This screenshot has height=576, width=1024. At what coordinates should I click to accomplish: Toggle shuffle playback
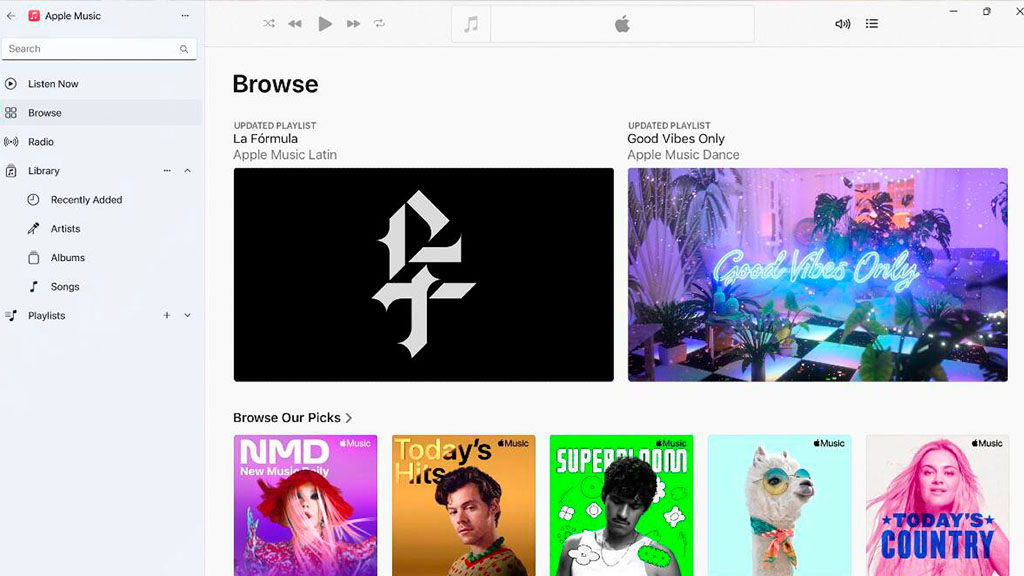(x=269, y=24)
